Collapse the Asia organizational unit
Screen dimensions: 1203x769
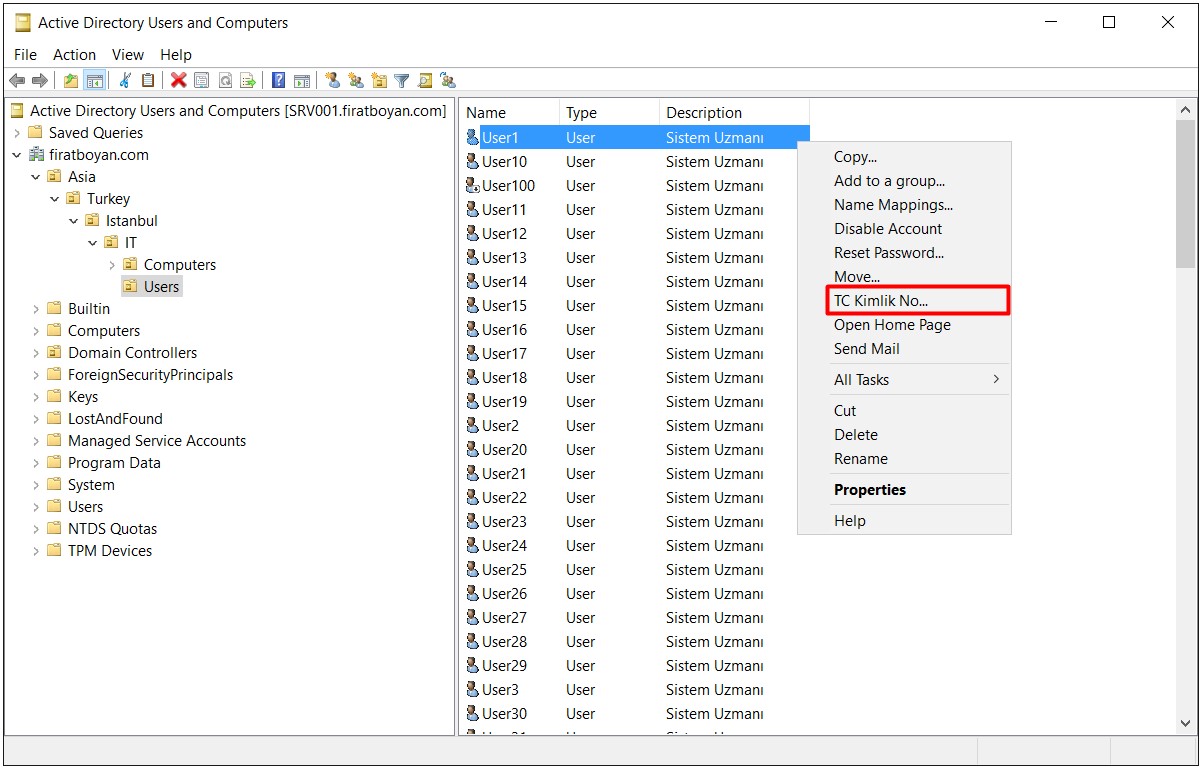tap(36, 177)
